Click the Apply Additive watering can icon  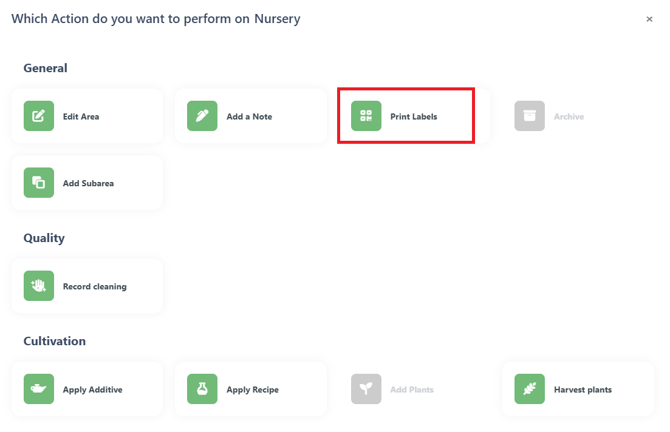[x=39, y=389]
